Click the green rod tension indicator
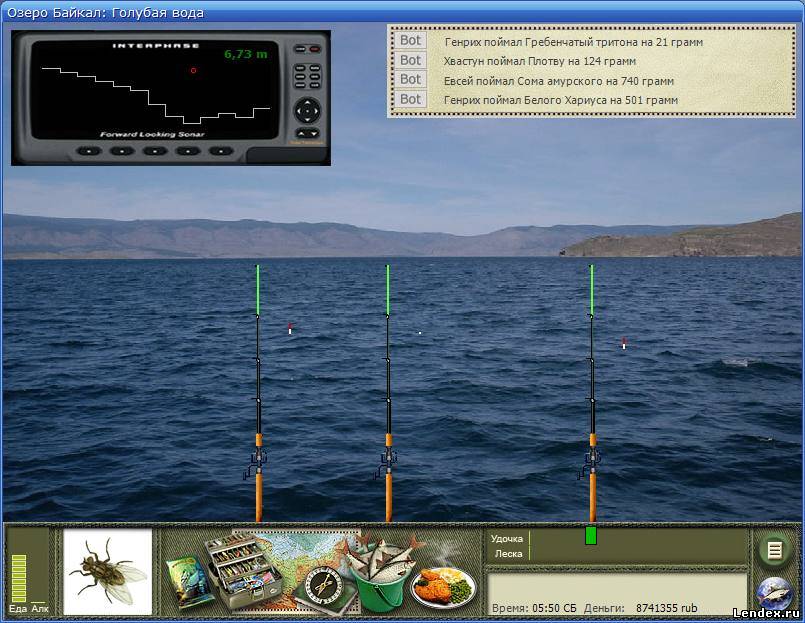The height and width of the screenshot is (623, 805). [590, 536]
